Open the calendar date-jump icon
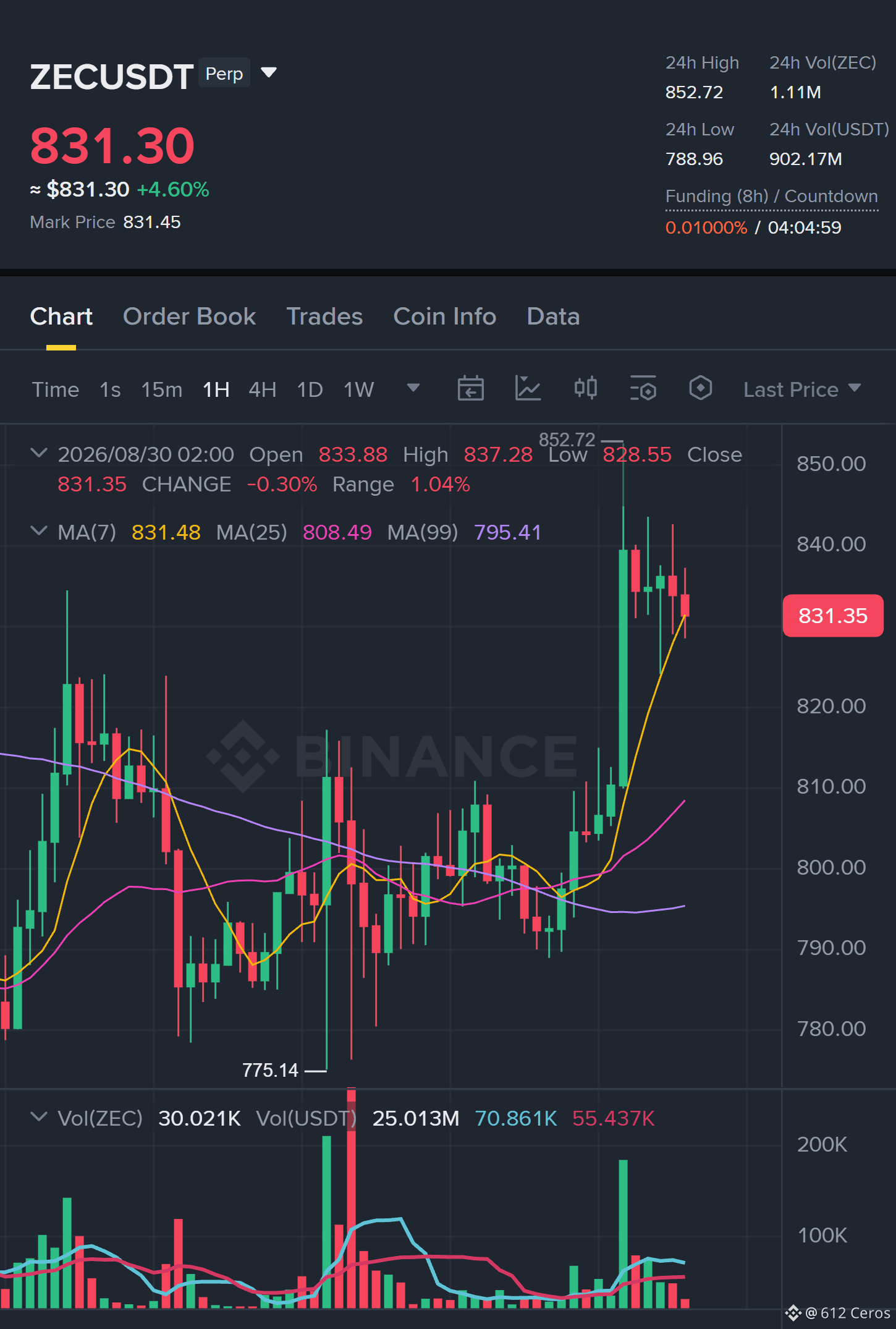This screenshot has width=896, height=1329. click(x=470, y=389)
